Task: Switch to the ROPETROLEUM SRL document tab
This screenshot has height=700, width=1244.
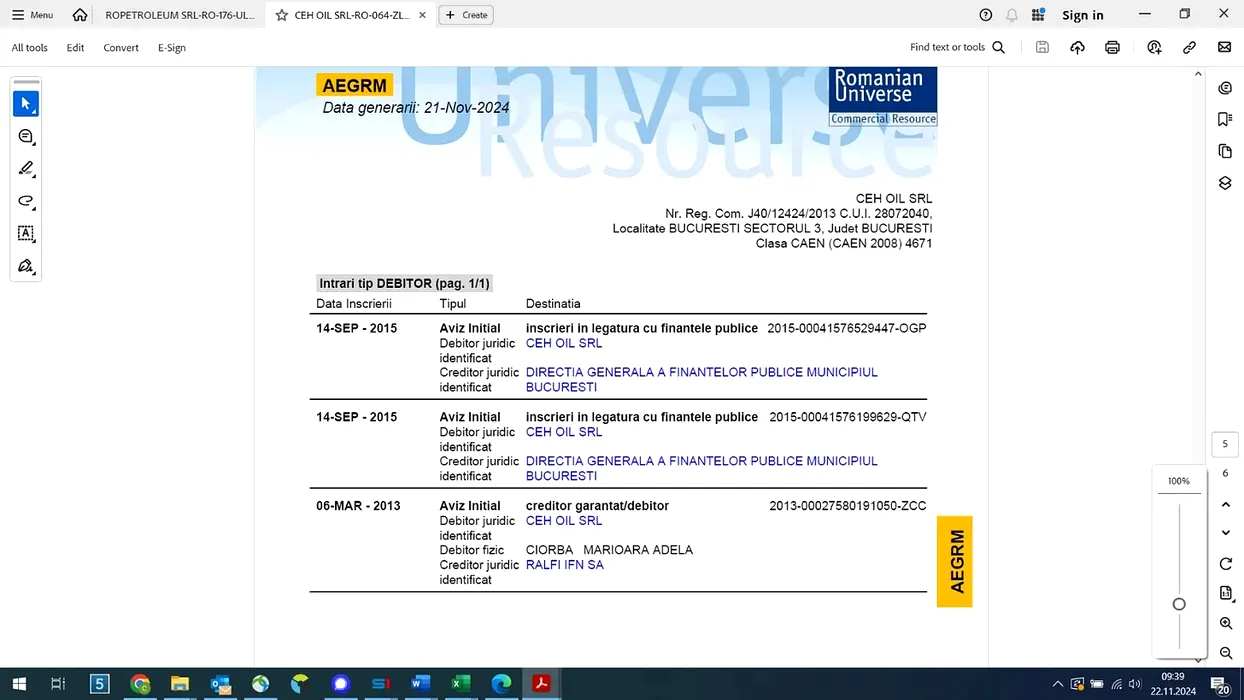Action: click(180, 15)
